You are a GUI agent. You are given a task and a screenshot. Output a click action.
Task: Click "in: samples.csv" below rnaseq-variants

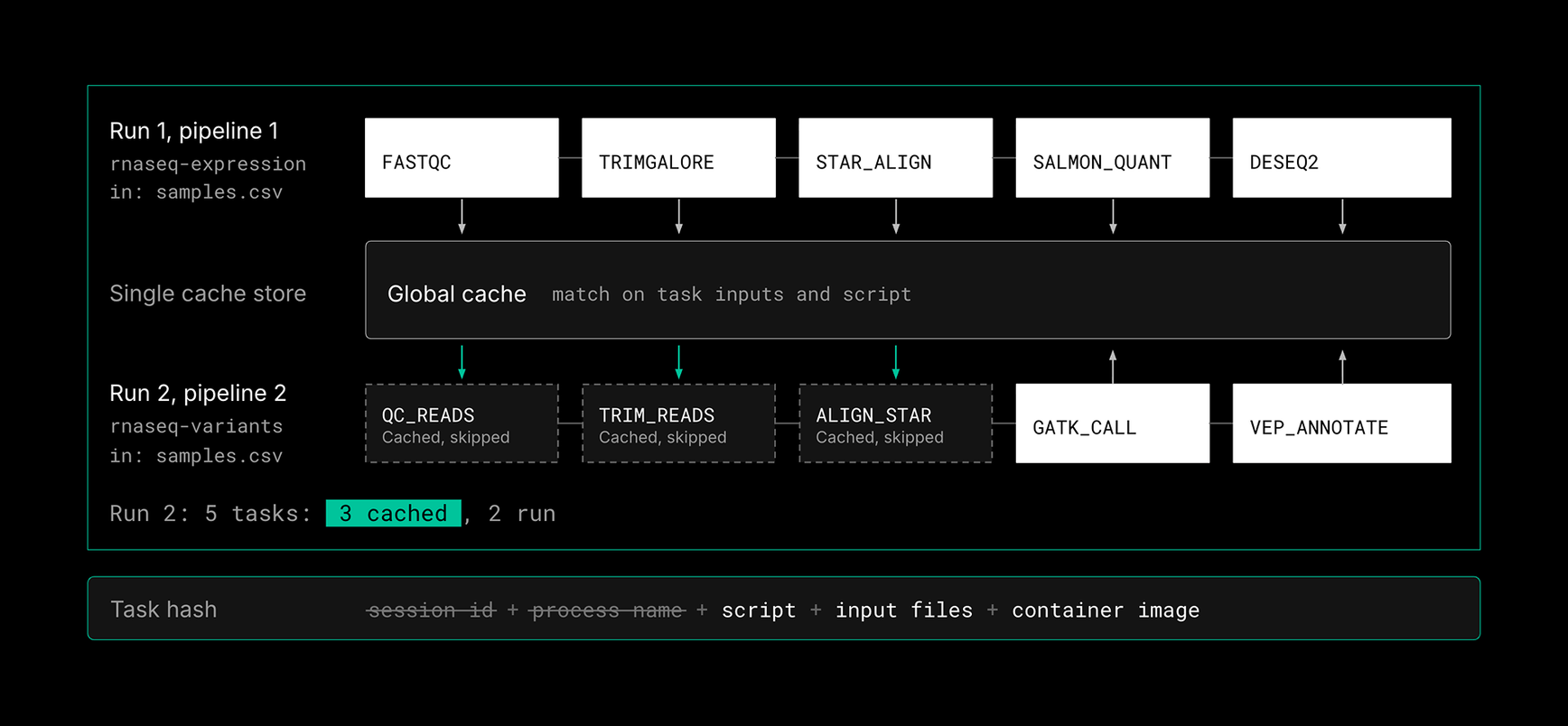(196, 456)
